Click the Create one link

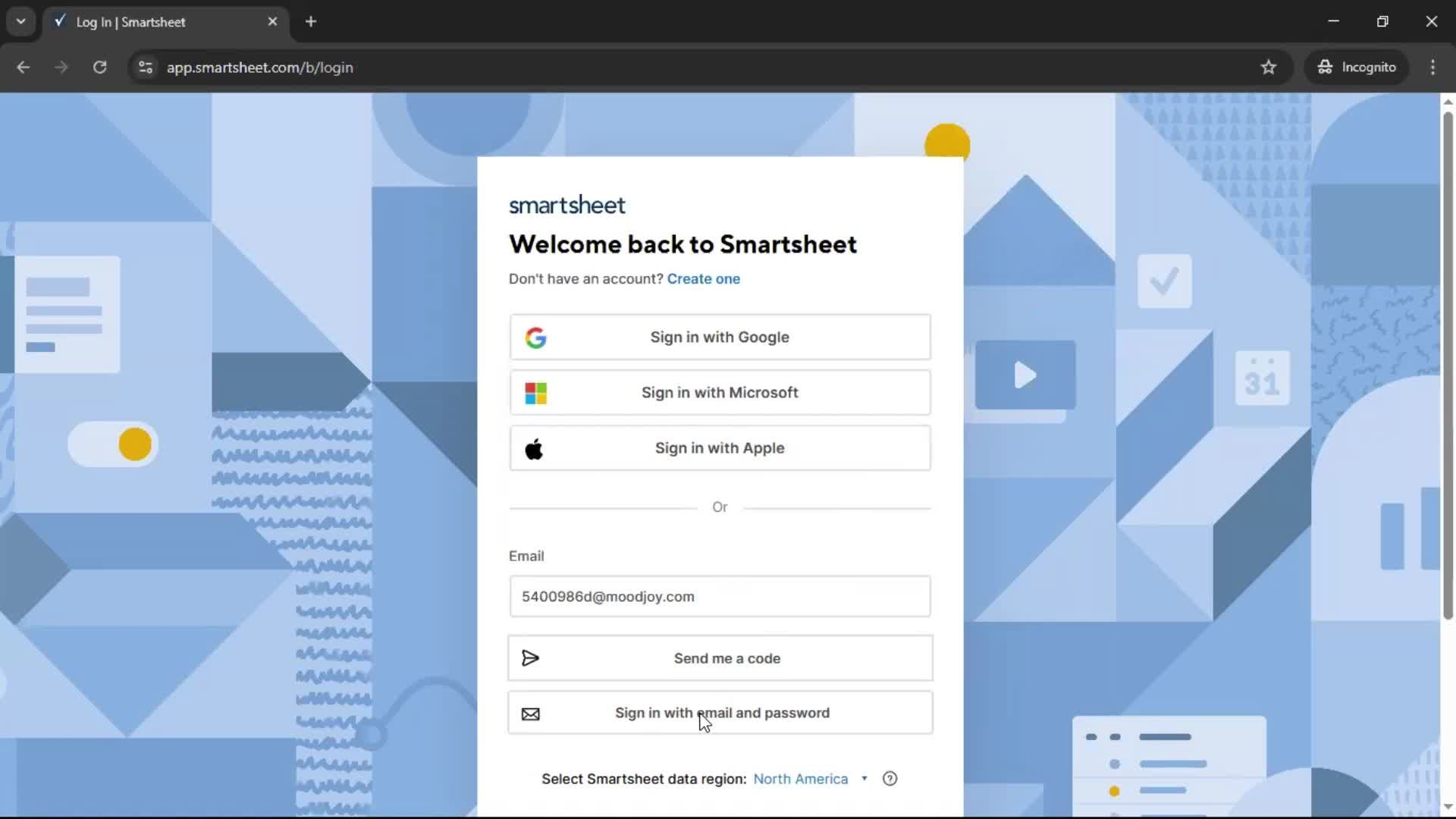pos(704,278)
